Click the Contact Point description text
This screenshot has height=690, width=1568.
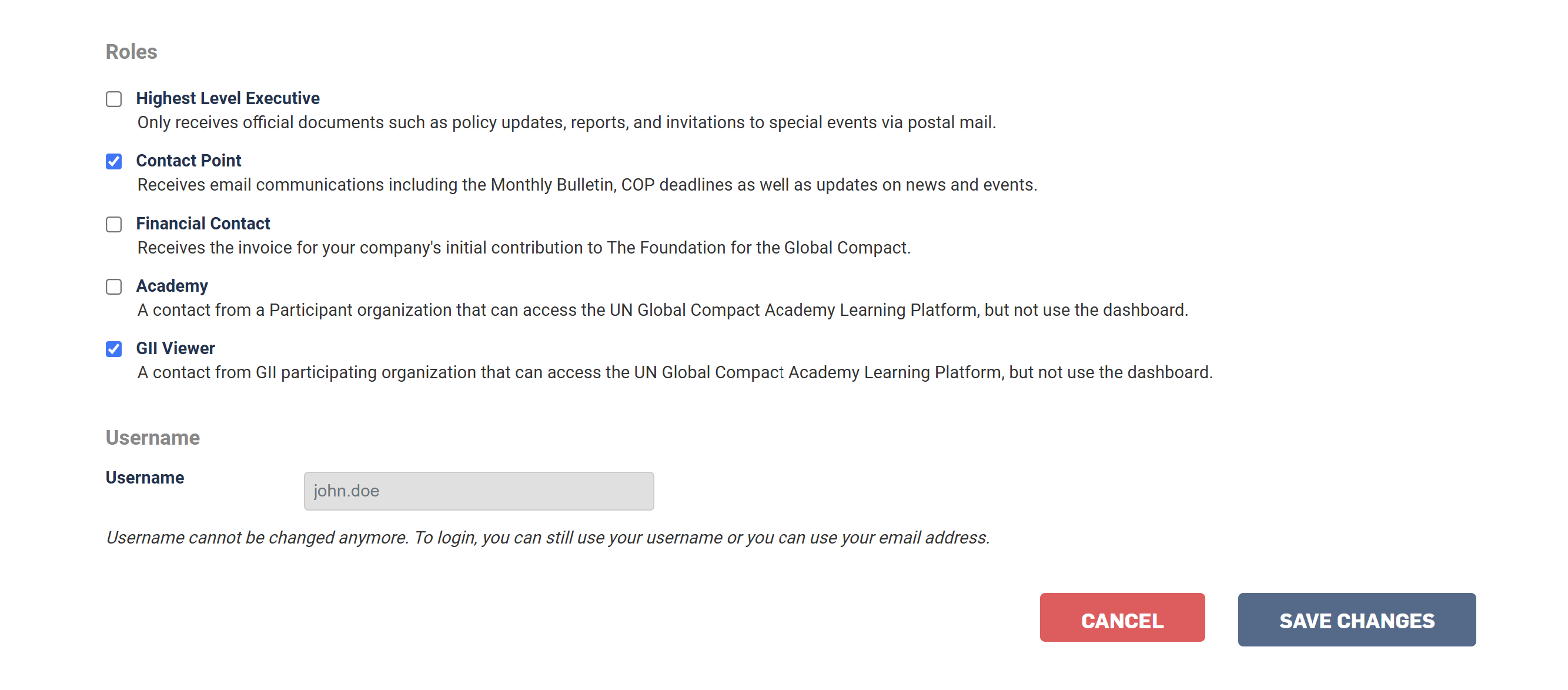click(587, 185)
